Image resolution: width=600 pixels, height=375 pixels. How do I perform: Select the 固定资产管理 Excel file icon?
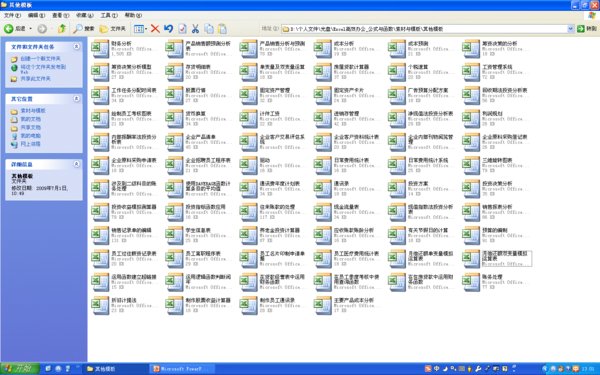(x=249, y=95)
